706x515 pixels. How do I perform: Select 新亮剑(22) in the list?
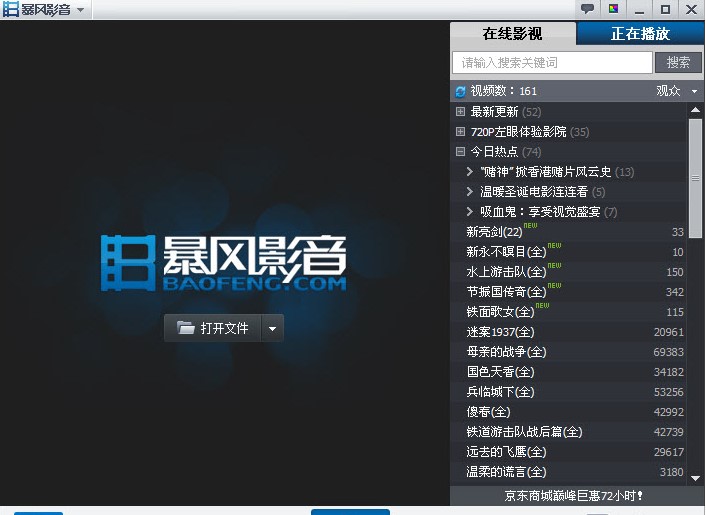pyautogui.click(x=569, y=232)
